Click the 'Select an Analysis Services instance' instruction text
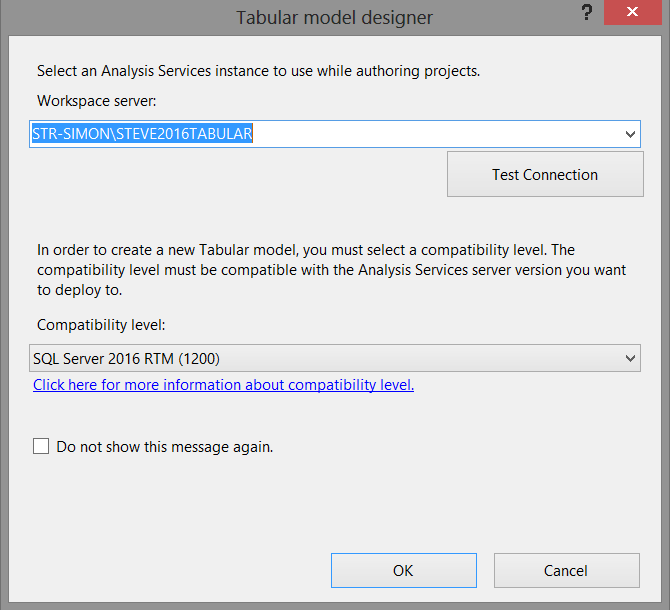Viewport: 670px width, 610px height. [258, 71]
